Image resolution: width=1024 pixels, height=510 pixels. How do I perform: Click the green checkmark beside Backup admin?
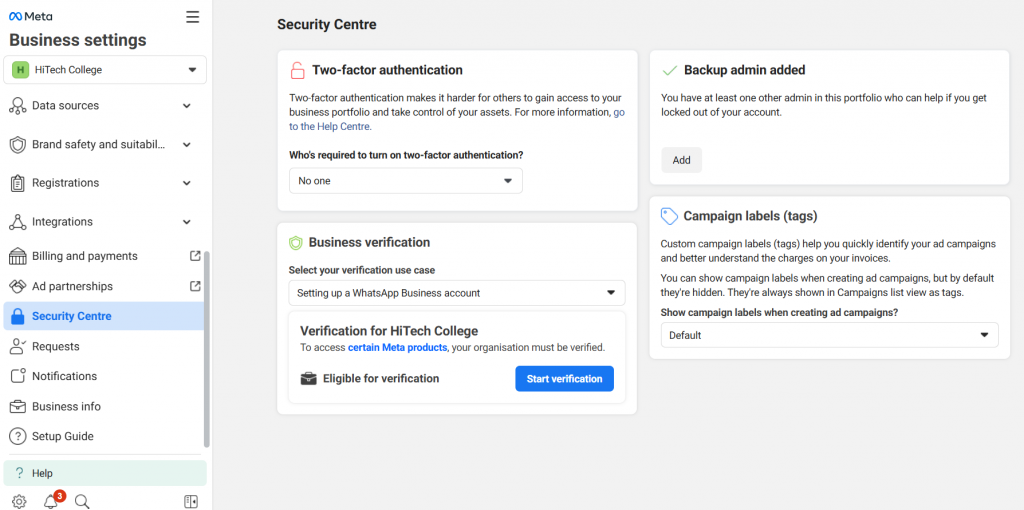(x=669, y=70)
